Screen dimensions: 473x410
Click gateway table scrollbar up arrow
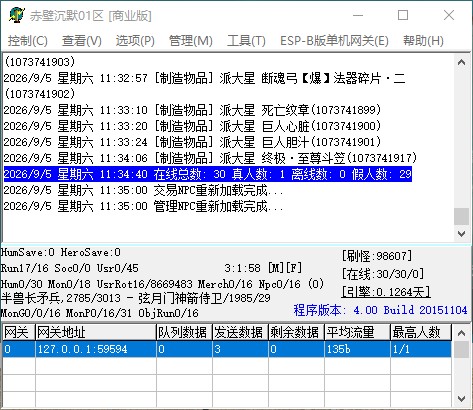462,333
